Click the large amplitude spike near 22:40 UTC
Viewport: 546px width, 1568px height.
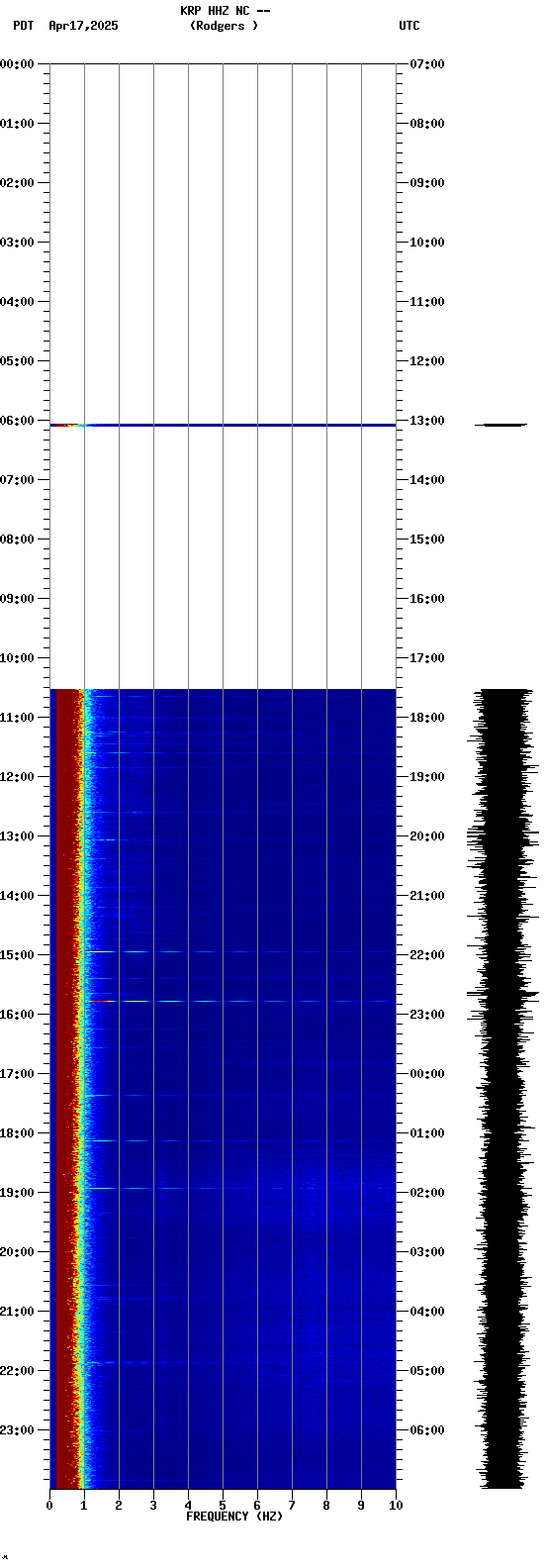click(502, 993)
